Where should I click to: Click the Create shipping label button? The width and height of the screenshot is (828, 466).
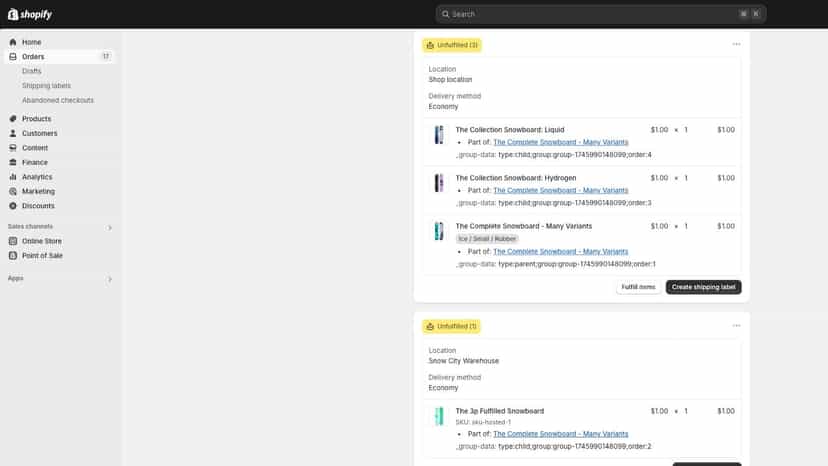[x=703, y=287]
